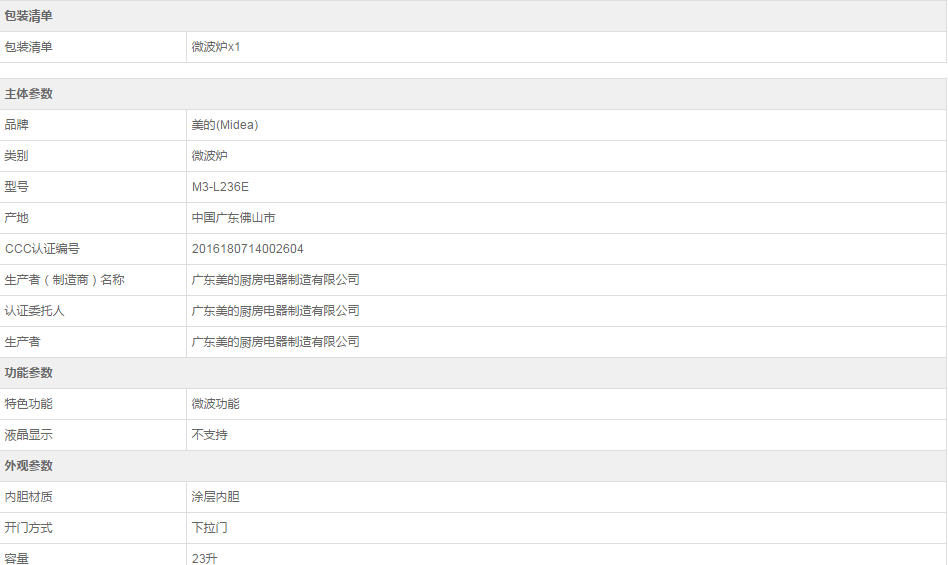Select the 微波功能 value

[x=216, y=404]
